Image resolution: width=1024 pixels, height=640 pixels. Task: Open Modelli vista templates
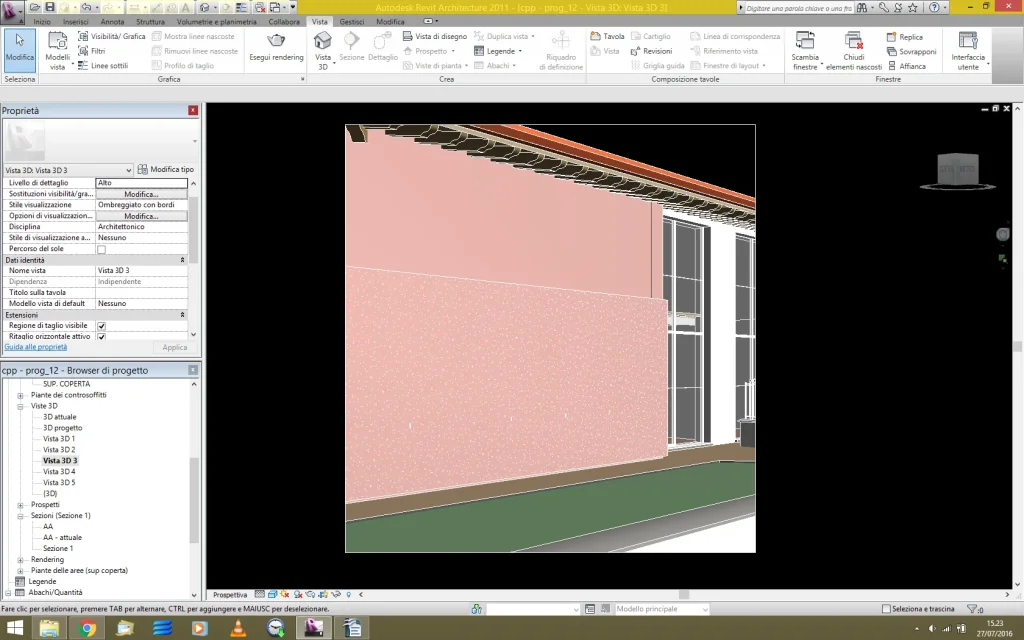(x=57, y=50)
